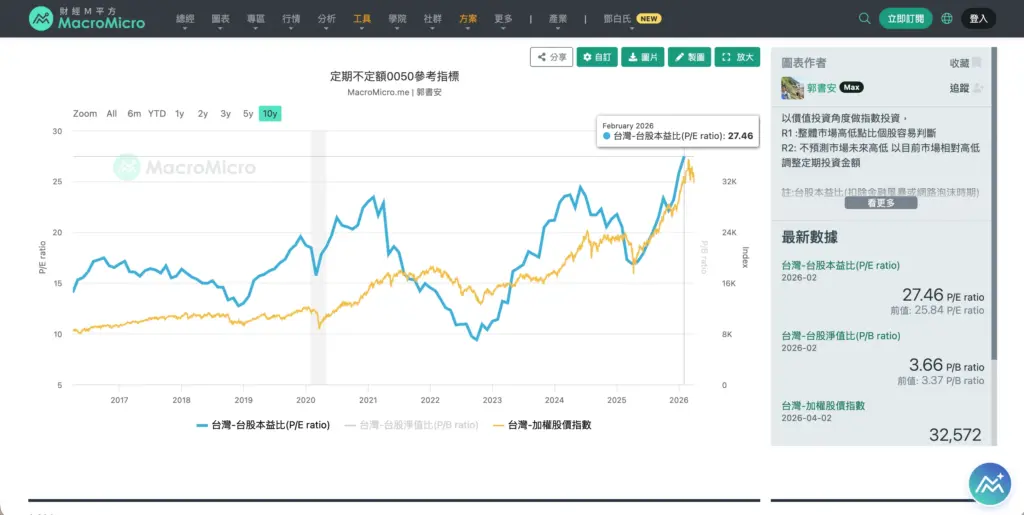Open 社群 navigation dropdown
The image size is (1024, 515).
[x=432, y=20]
